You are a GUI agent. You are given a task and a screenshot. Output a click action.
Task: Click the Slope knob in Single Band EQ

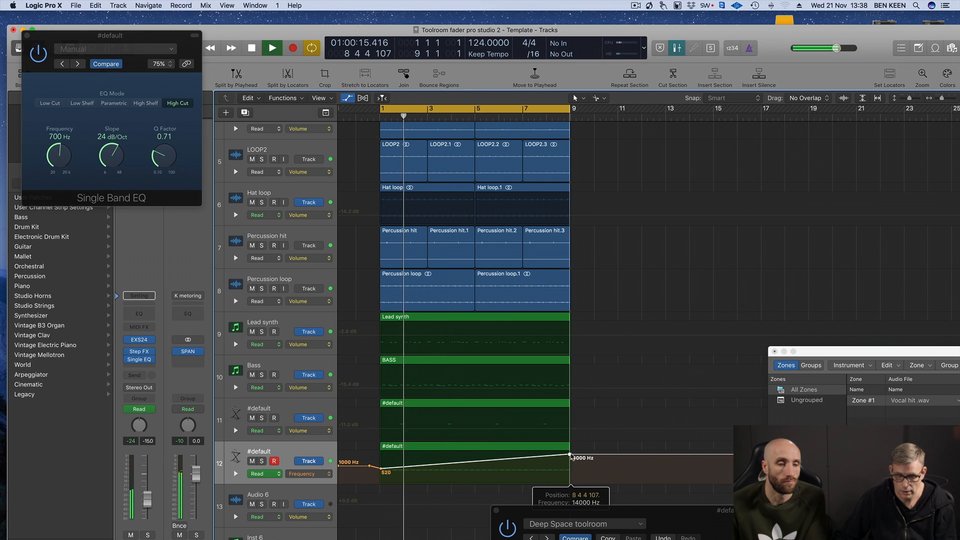click(x=111, y=156)
